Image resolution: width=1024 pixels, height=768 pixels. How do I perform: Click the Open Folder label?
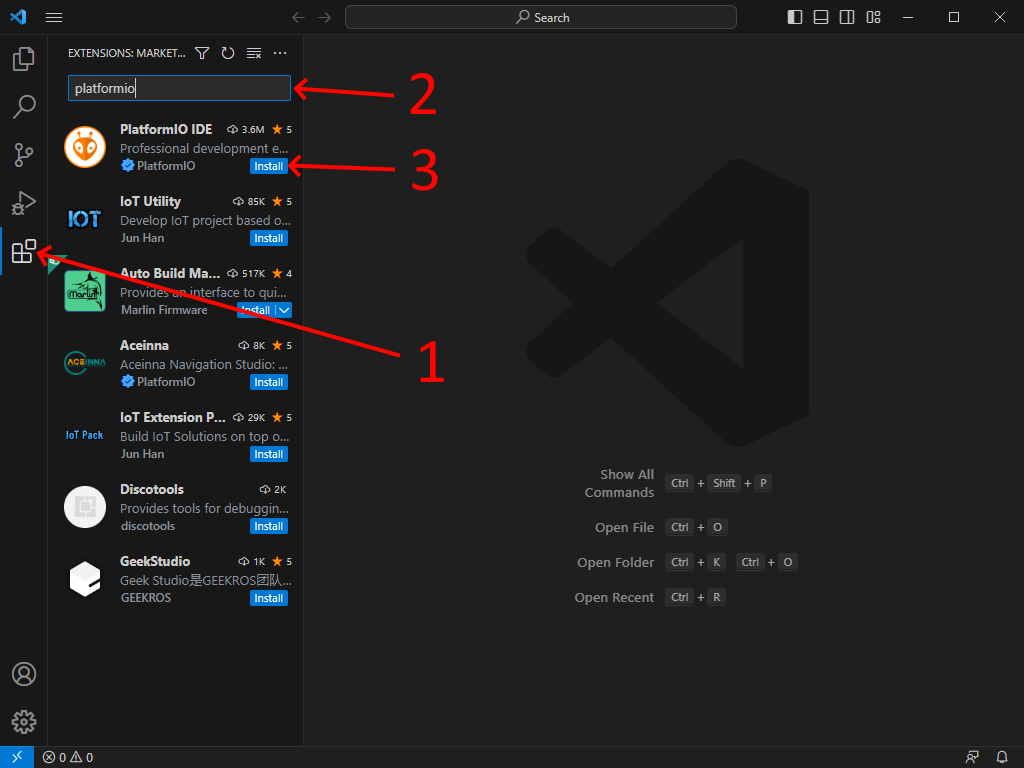pos(615,562)
